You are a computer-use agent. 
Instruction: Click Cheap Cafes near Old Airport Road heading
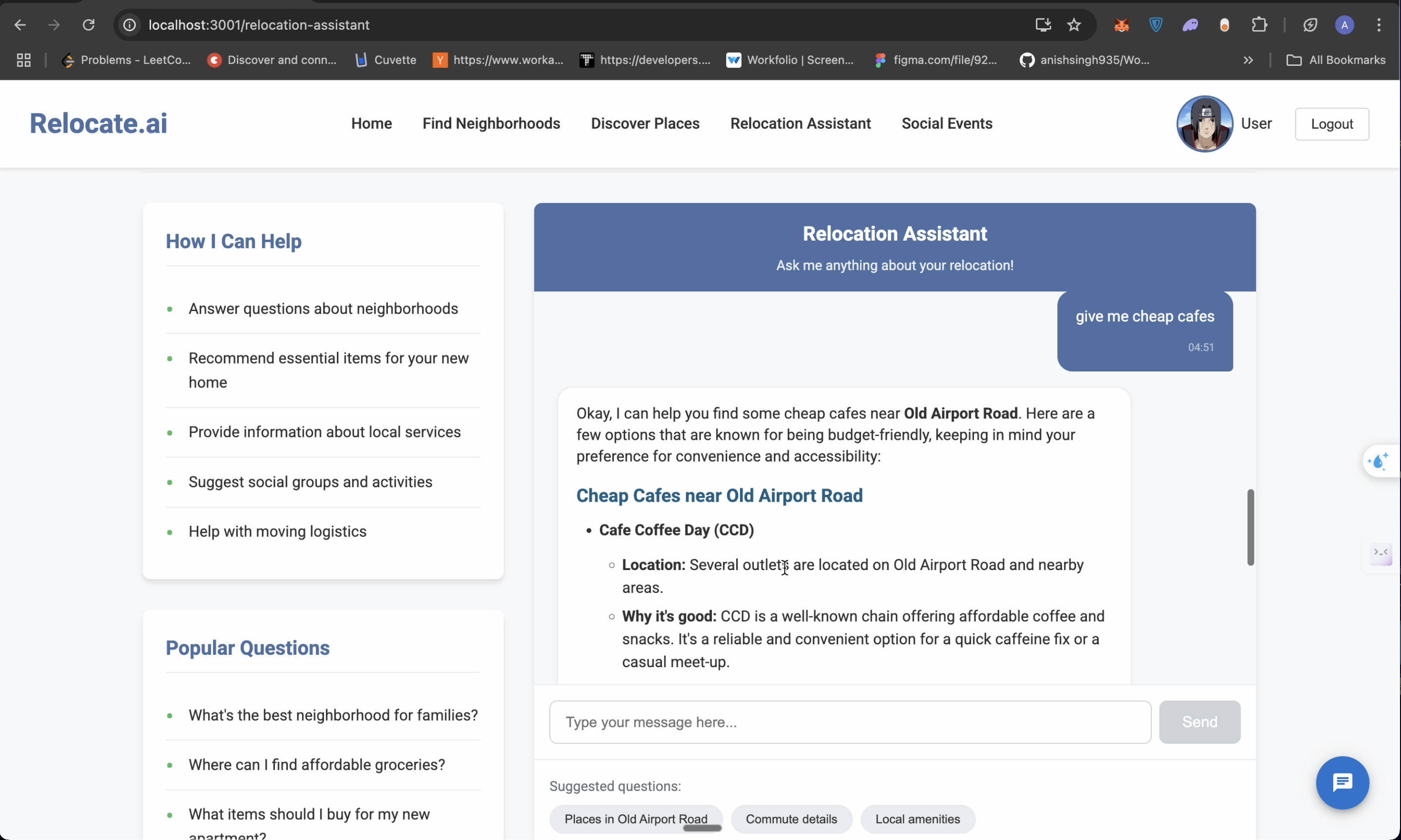tap(719, 495)
